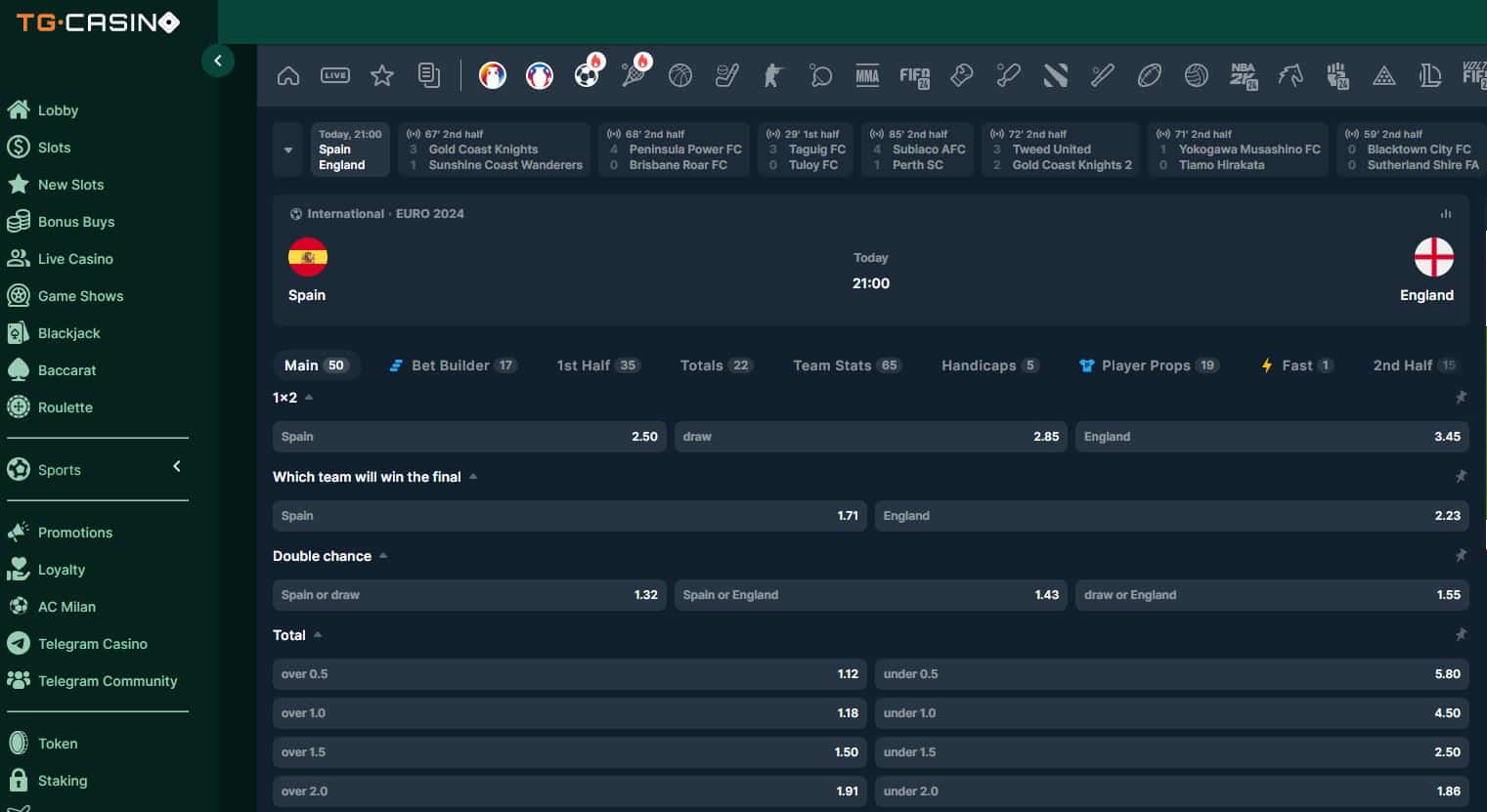Open match statistics chart icon

(x=1446, y=214)
